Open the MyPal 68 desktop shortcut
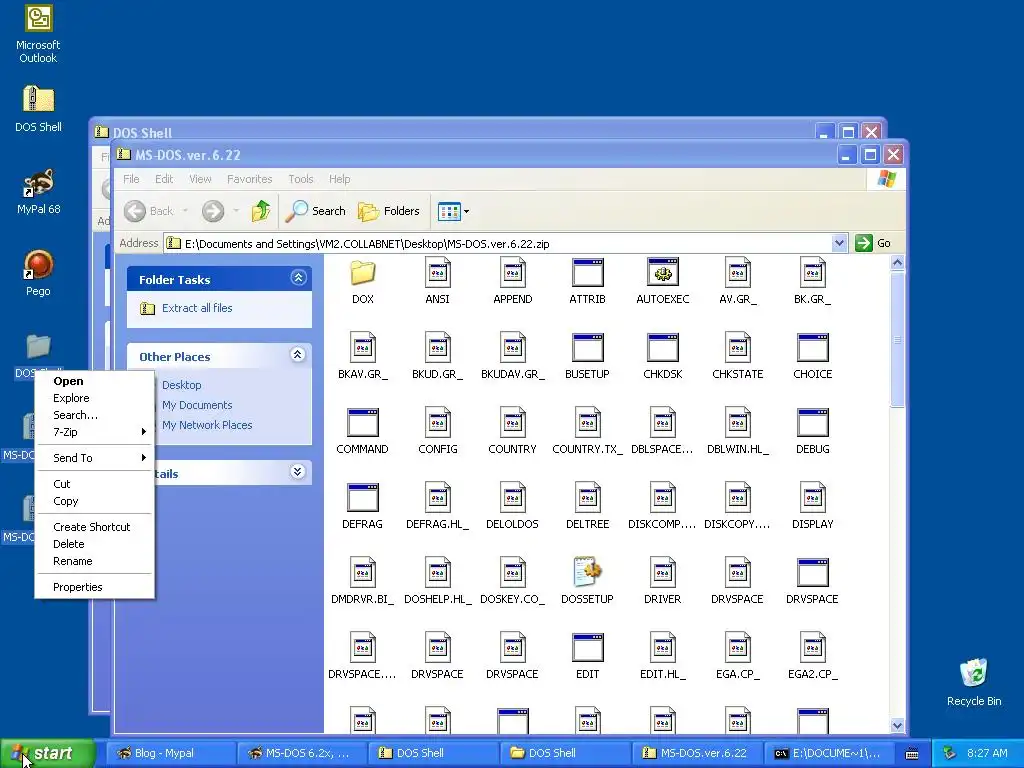Screen dimensions: 1024x768 click(x=38, y=191)
